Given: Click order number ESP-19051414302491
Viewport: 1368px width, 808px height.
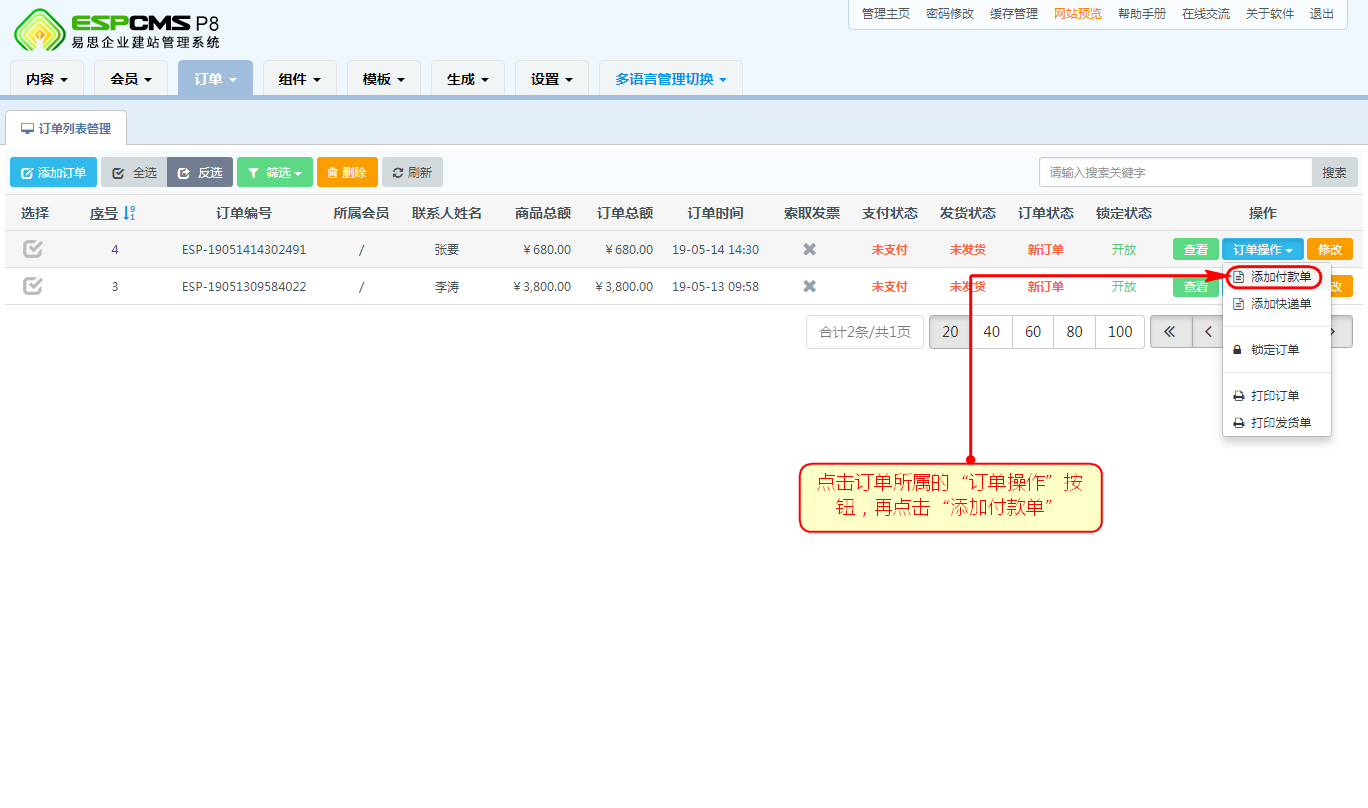Looking at the screenshot, I should [x=244, y=249].
